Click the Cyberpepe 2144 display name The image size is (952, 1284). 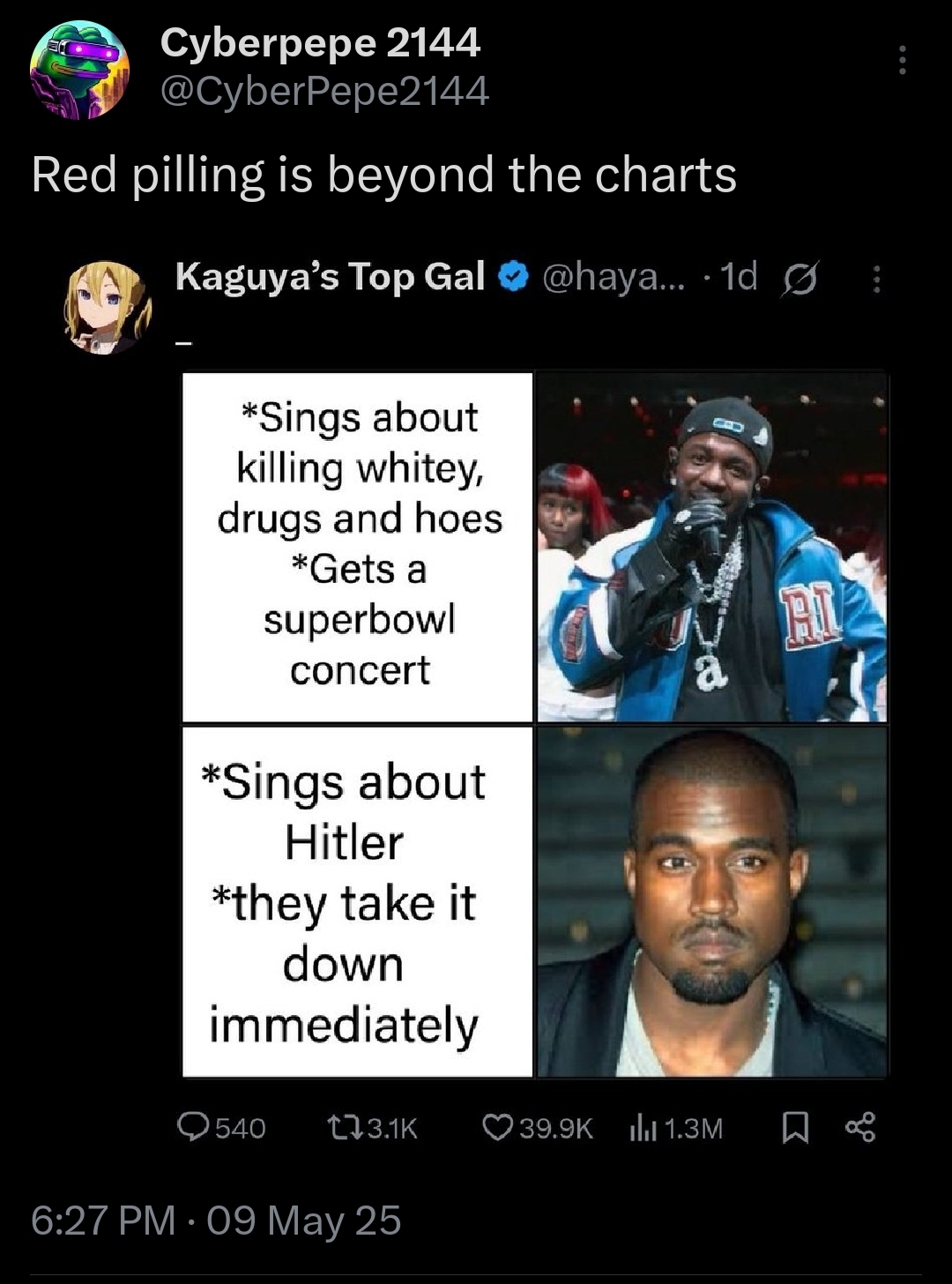(320, 42)
